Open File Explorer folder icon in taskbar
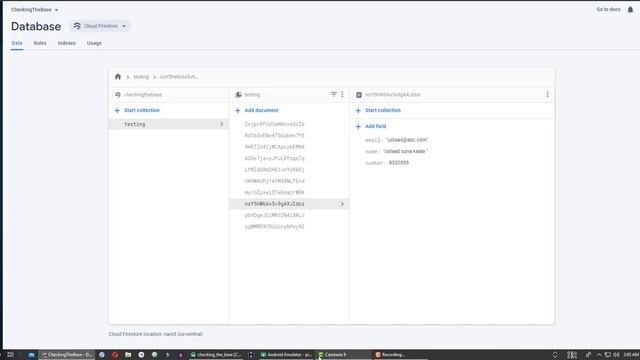 (128, 355)
